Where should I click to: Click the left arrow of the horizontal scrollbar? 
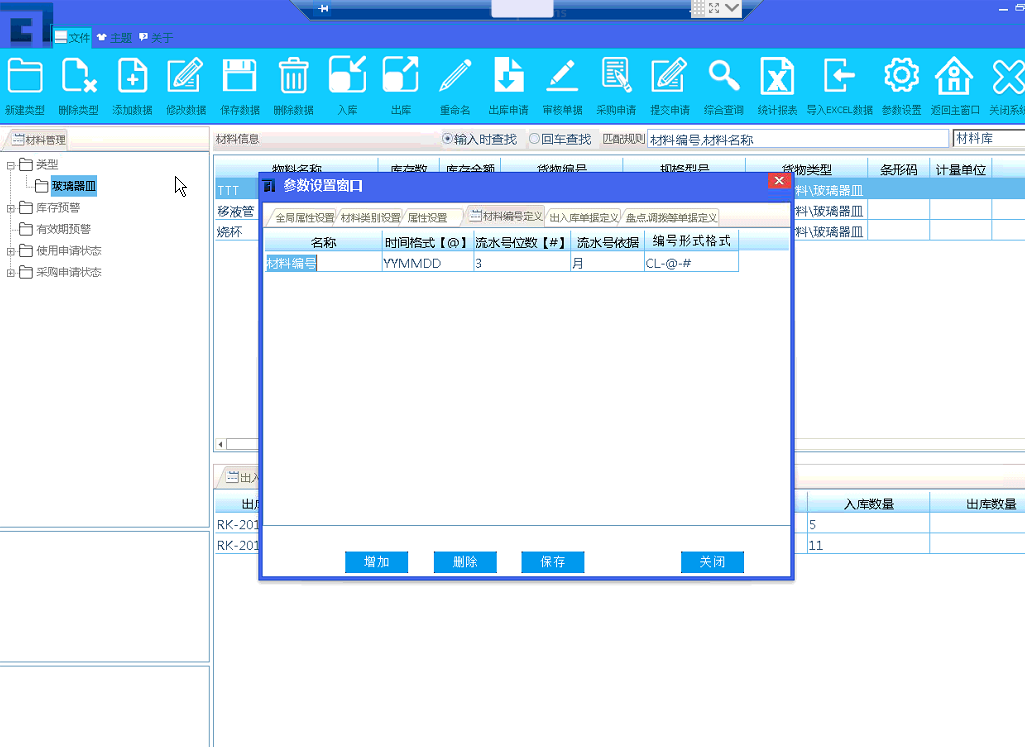click(x=220, y=444)
